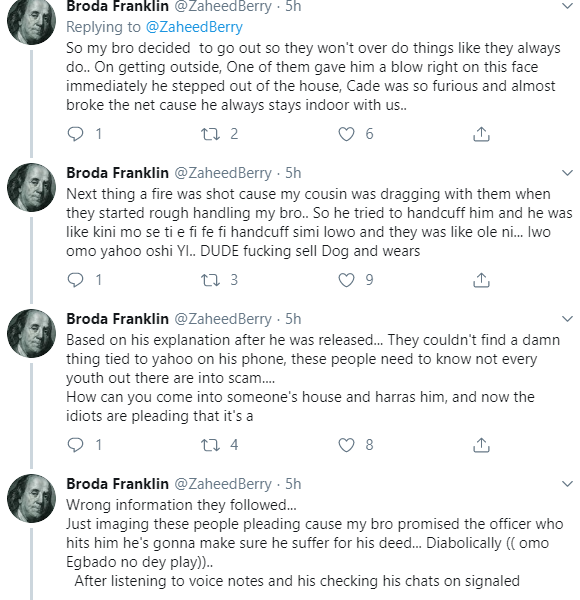Open avatar beside 'Next thing a fire' tweet
The image size is (580, 600).
tap(31, 188)
